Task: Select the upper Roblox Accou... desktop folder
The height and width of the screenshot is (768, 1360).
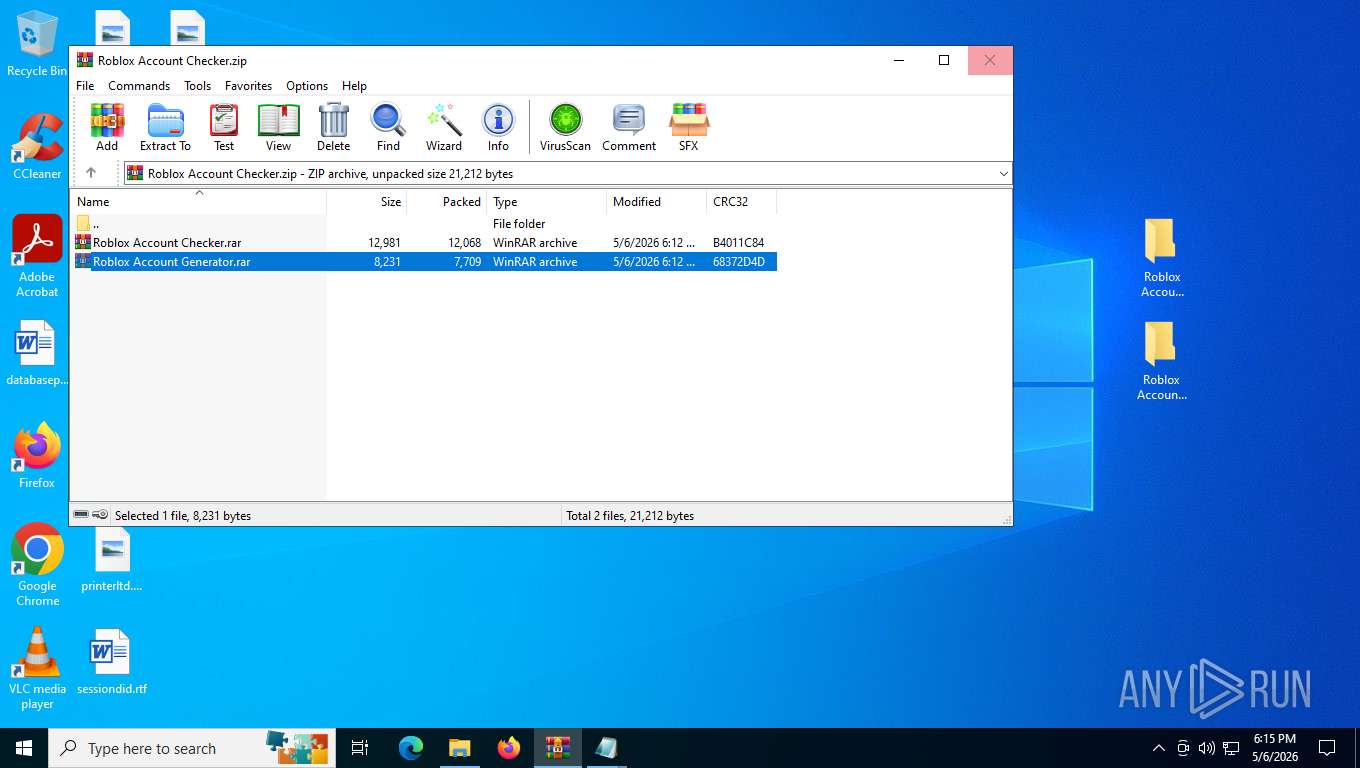Action: coord(1162,257)
